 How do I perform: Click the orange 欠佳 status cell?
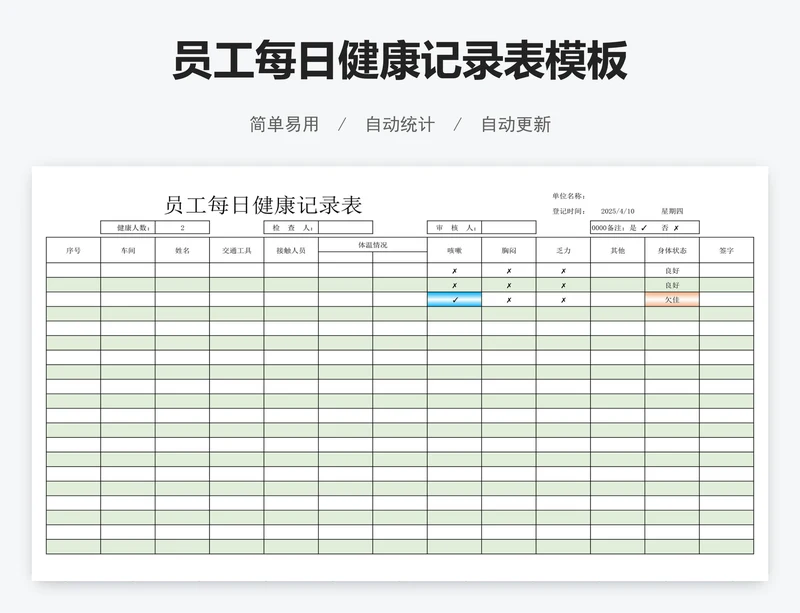tap(672, 300)
